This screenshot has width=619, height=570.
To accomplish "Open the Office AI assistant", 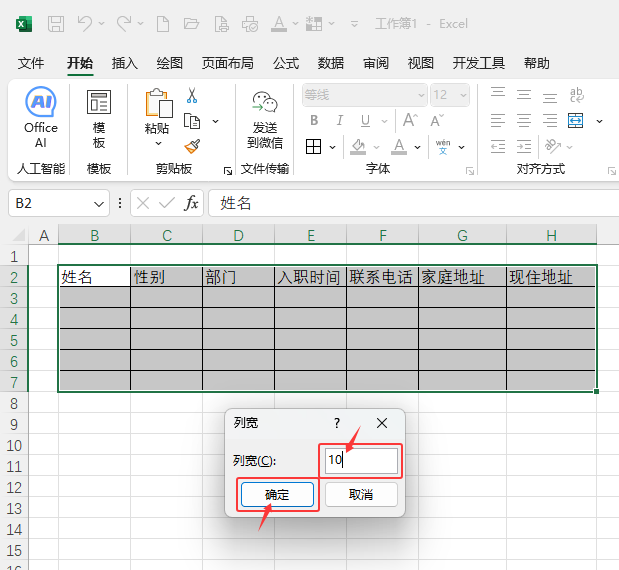I will [41, 118].
